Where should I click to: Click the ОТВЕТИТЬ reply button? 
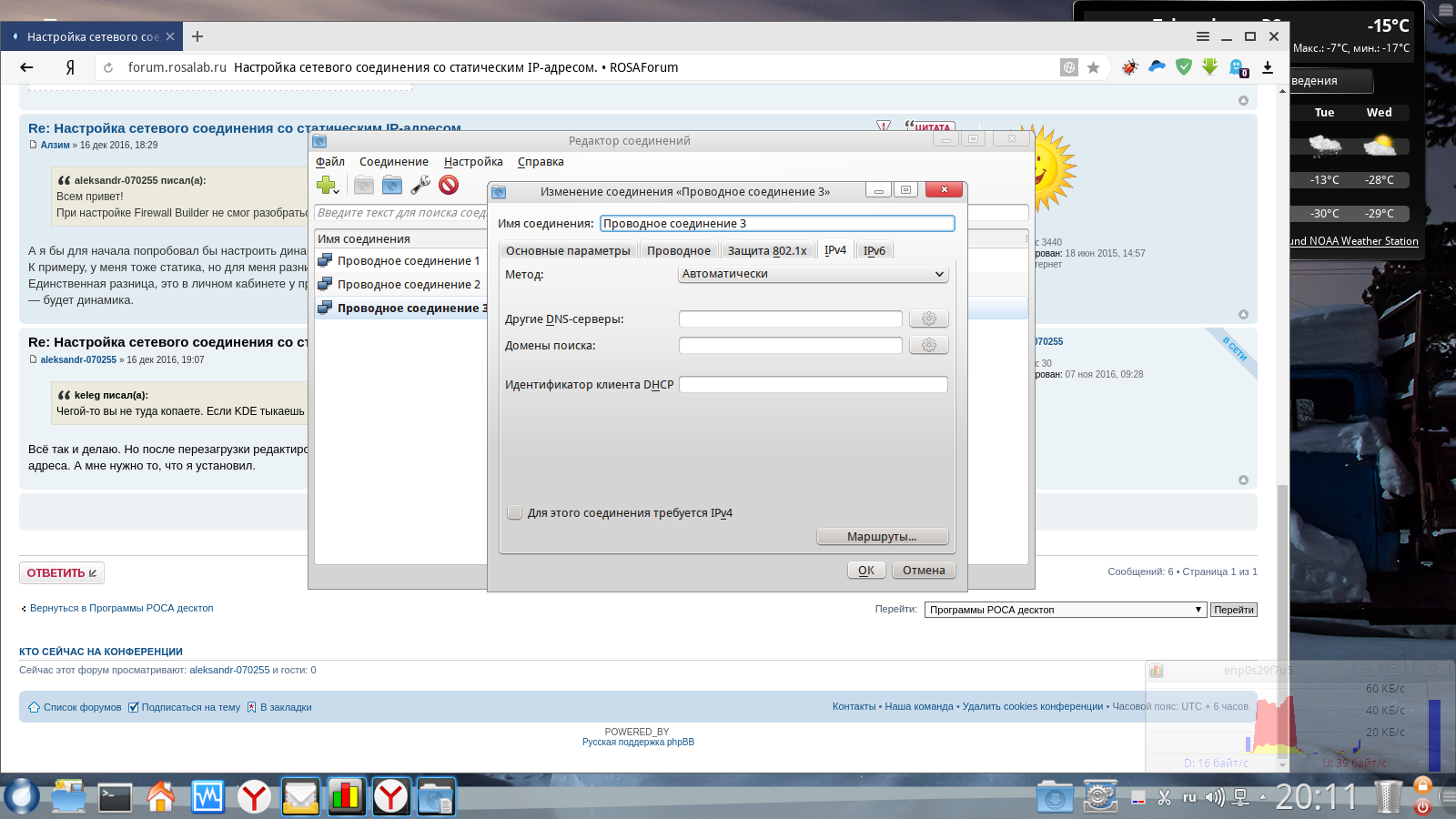click(62, 573)
